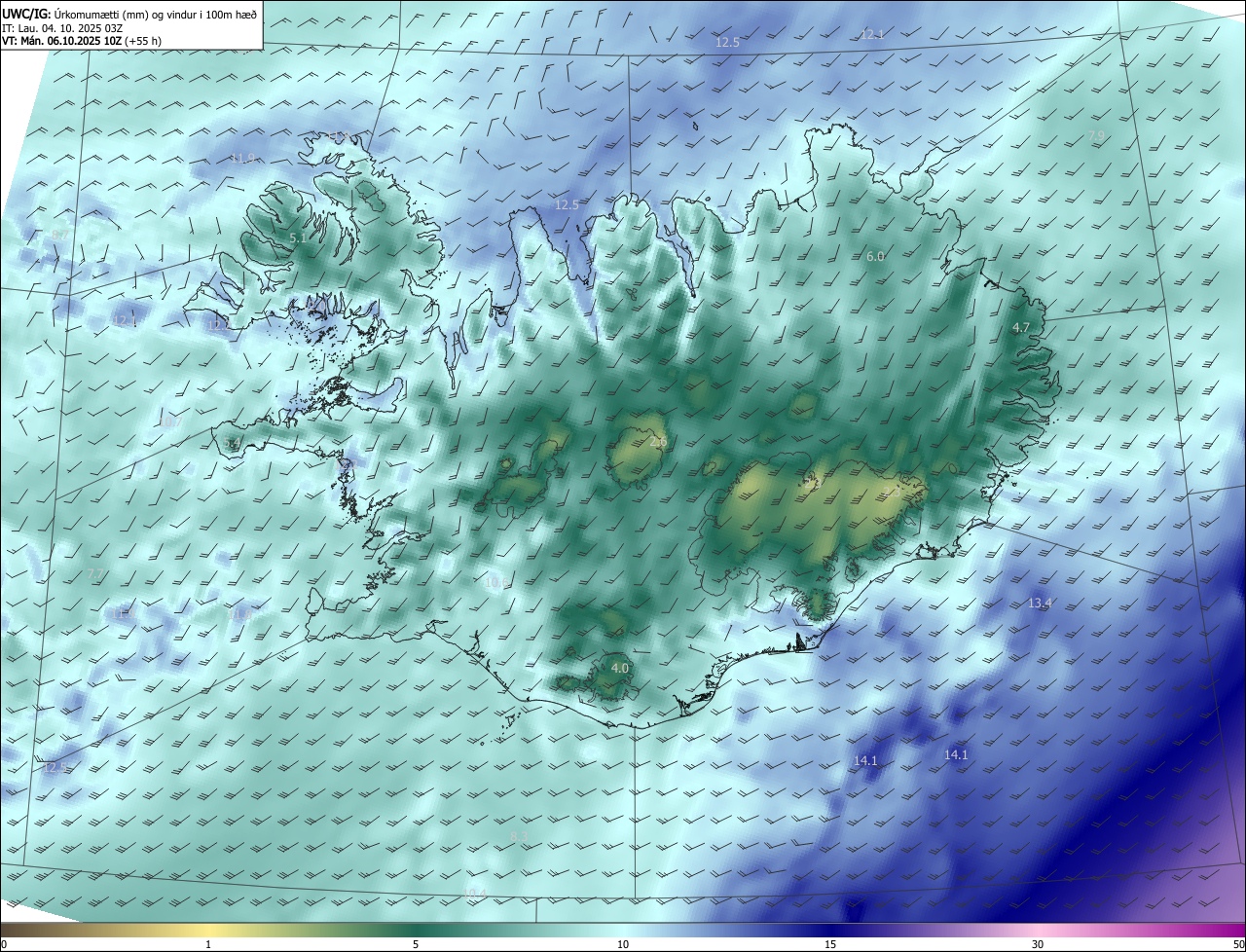Click the 1 tick on the color scale
This screenshot has width=1246, height=952.
[x=208, y=944]
